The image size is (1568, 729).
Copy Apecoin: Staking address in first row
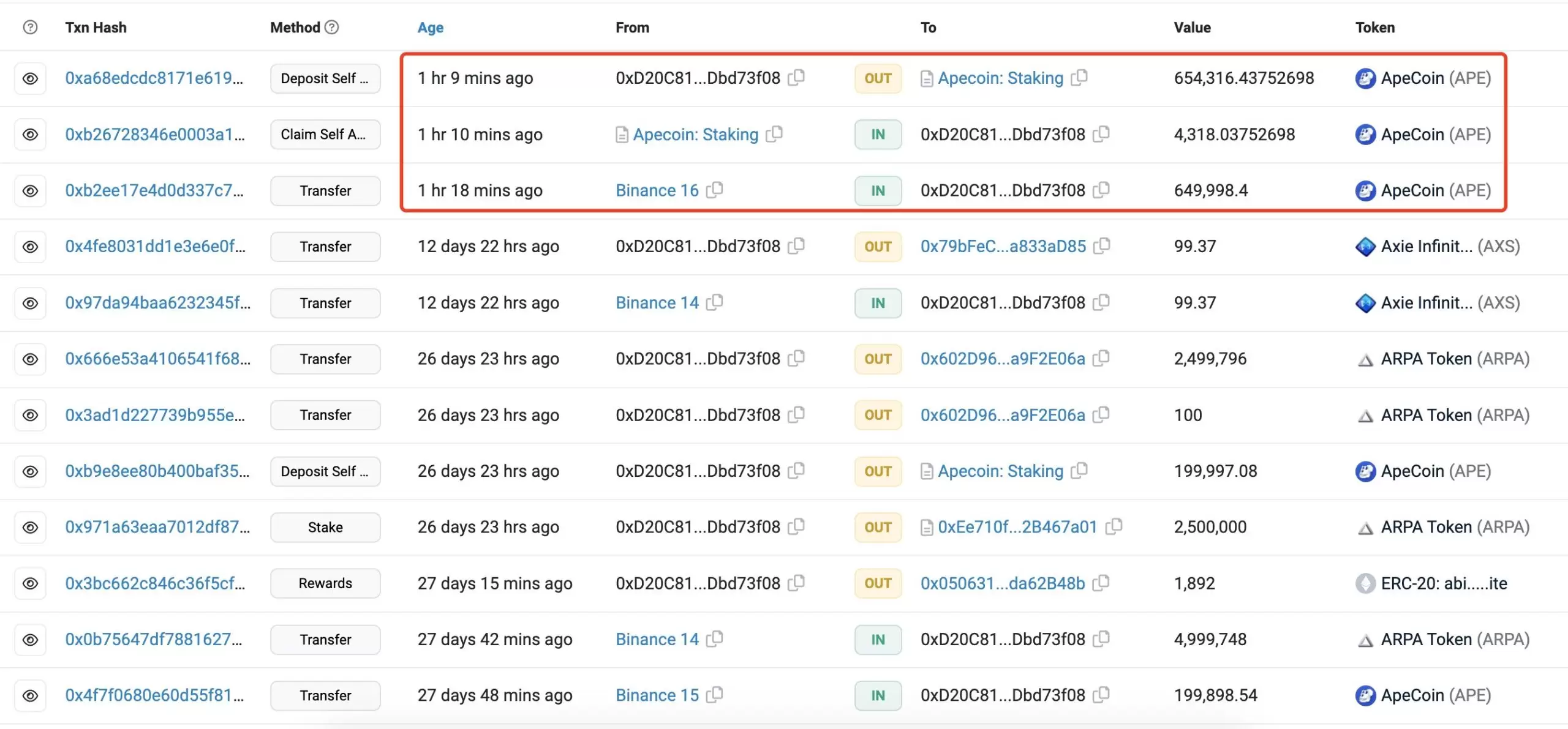click(x=1079, y=78)
